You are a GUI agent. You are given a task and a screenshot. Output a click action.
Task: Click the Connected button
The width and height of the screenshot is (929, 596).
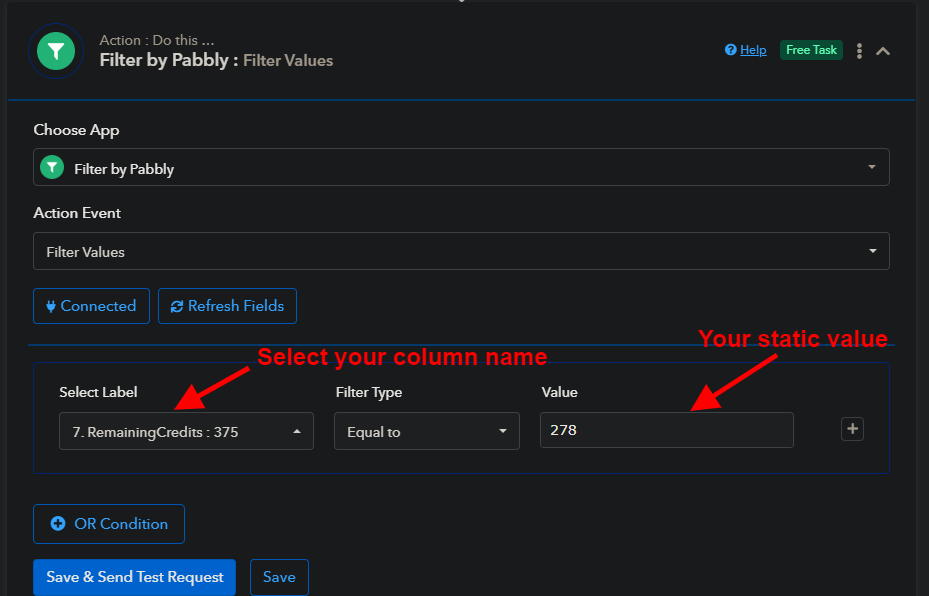91,306
